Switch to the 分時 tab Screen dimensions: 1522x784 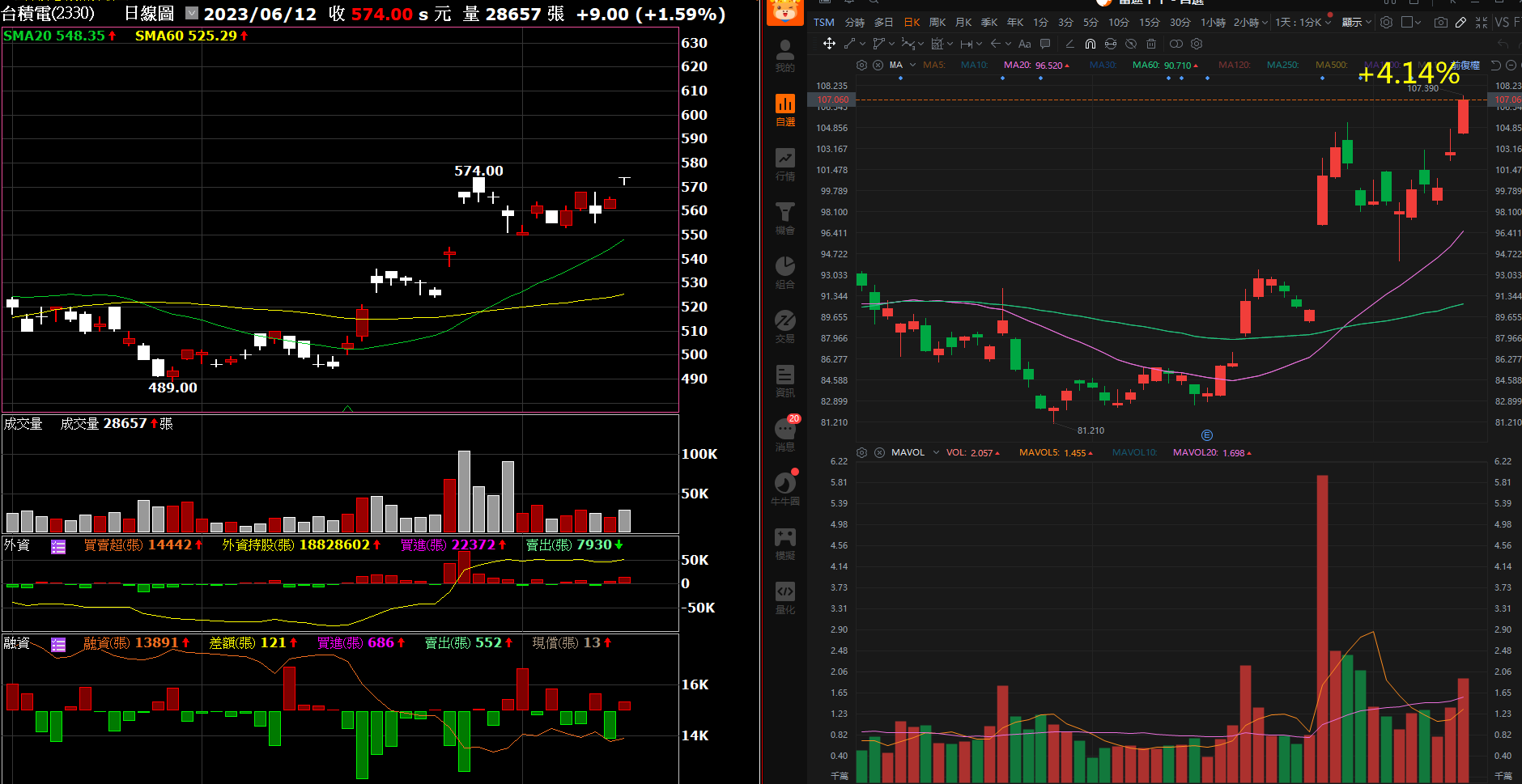click(x=855, y=23)
